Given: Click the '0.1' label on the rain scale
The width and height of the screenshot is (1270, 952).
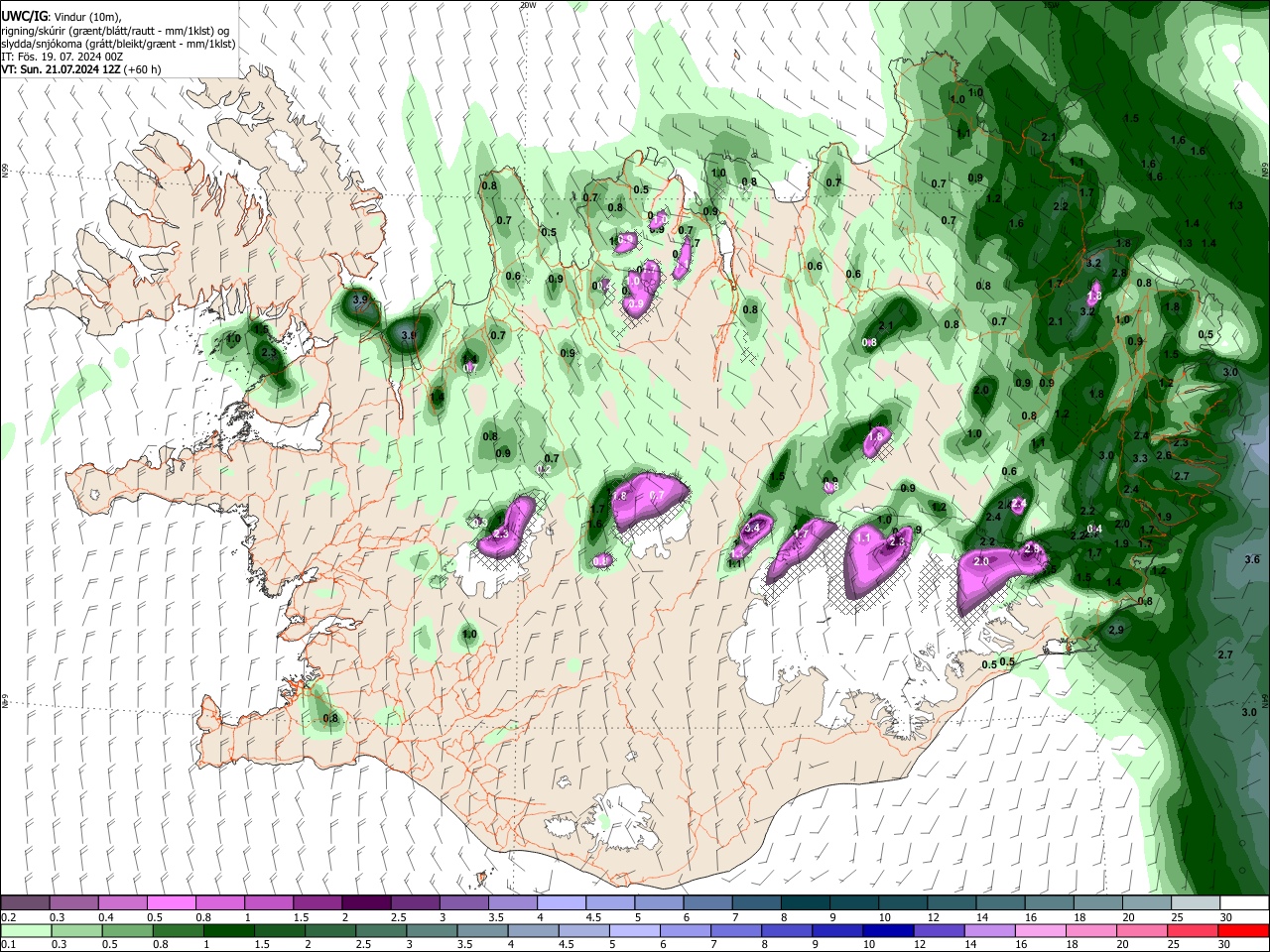Looking at the screenshot, I should pyautogui.click(x=8, y=945).
